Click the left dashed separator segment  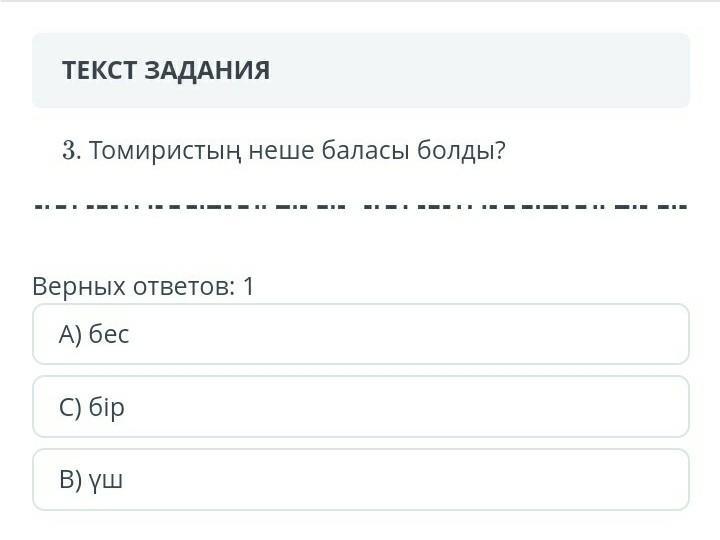[x=190, y=207]
